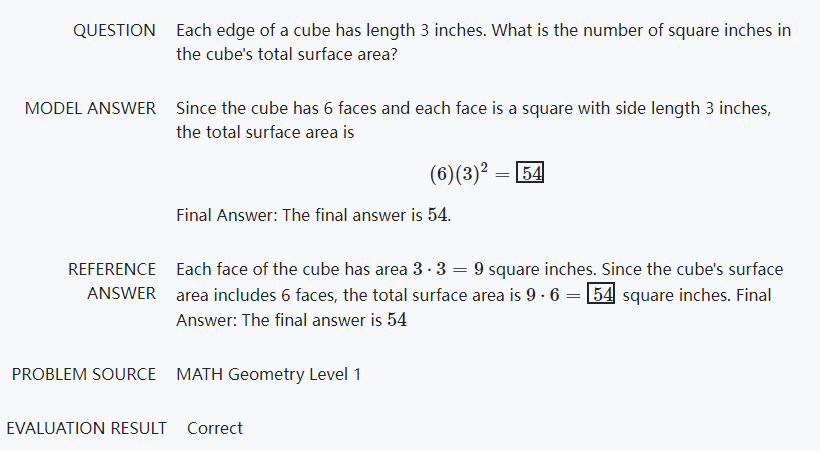Screen dimensions: 820x451
Task: Click 'the total surface area is' in the model answer
Action: [x=265, y=132]
